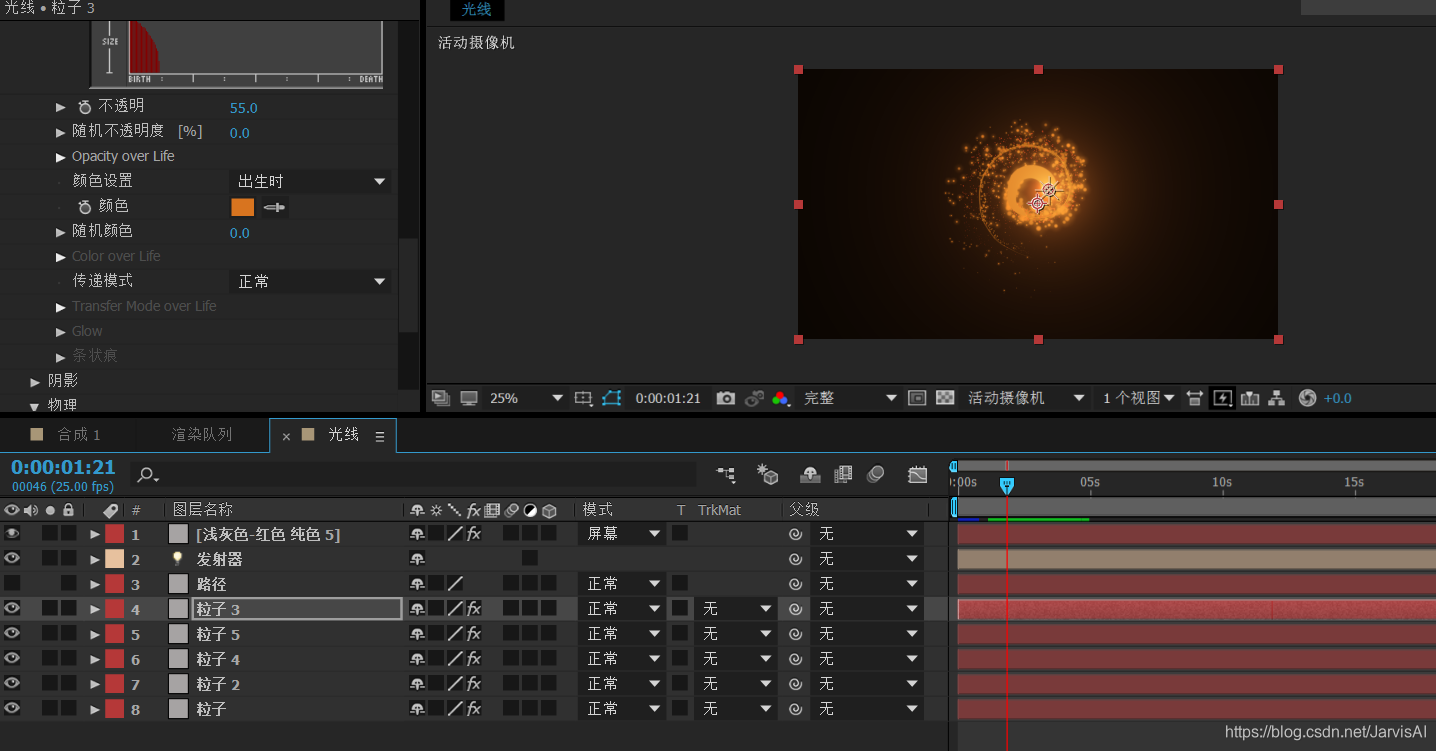Show the 路径 layer

click(x=12, y=584)
